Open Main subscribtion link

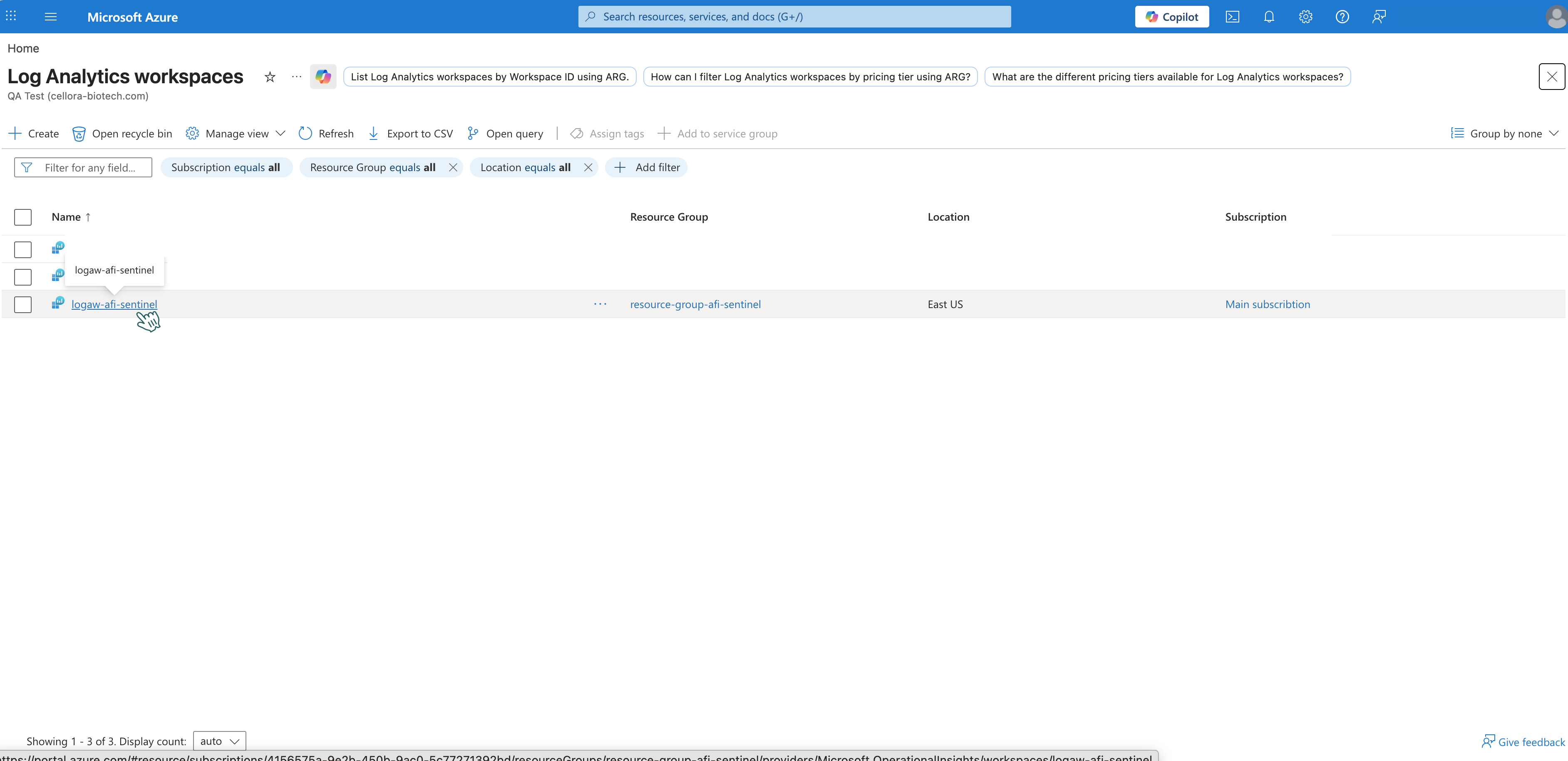point(1267,304)
